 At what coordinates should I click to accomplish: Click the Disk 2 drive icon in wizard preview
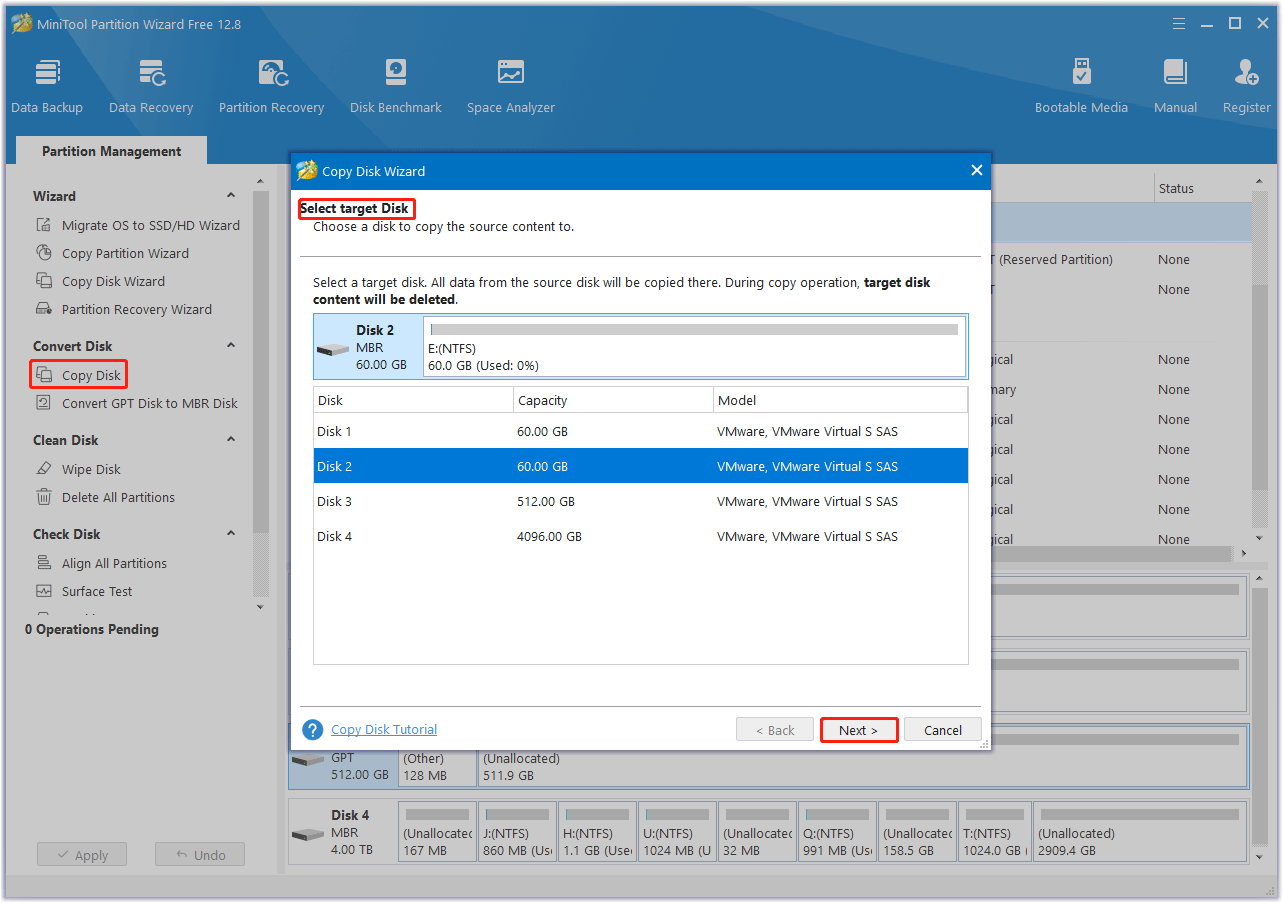(x=333, y=350)
